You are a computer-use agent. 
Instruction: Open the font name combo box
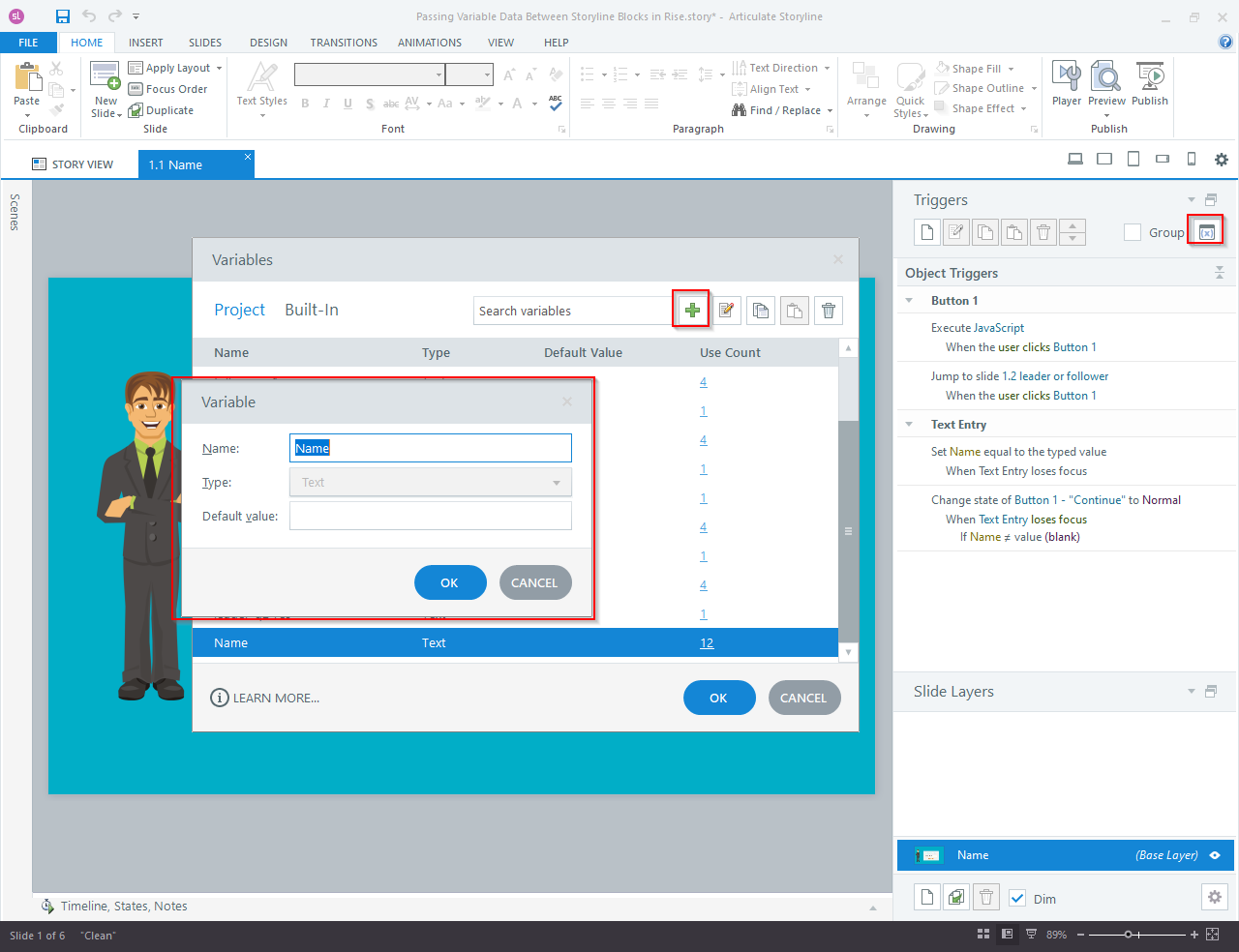(370, 74)
